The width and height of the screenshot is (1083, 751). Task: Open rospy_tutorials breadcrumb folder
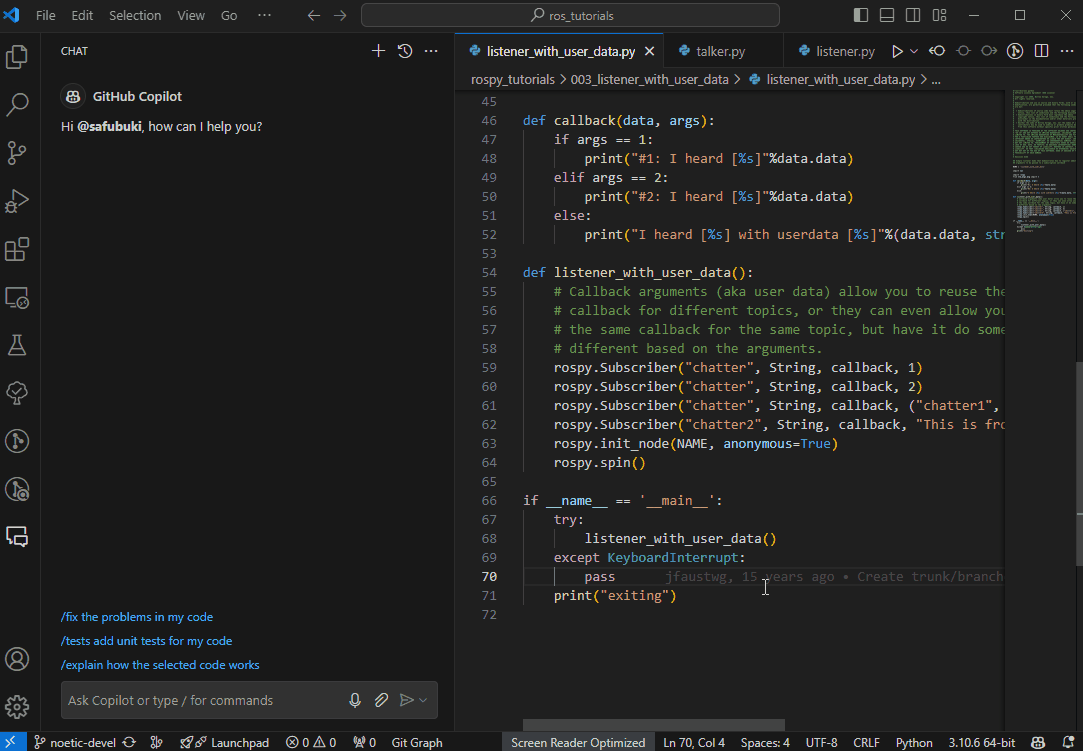[512, 80]
